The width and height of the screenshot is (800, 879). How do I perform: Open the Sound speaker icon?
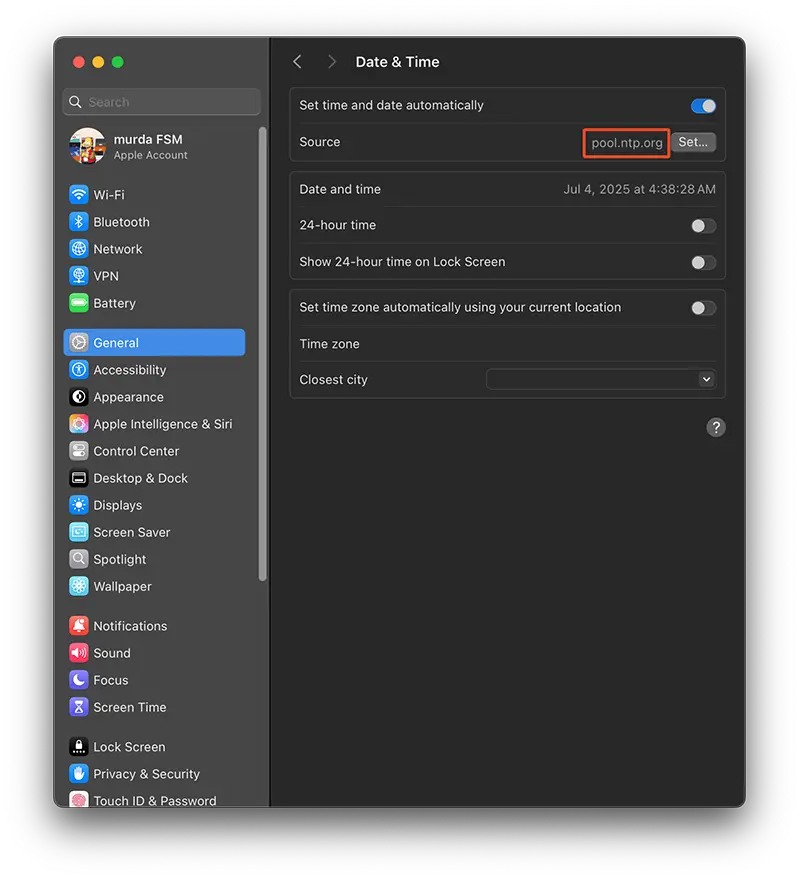pyautogui.click(x=78, y=653)
